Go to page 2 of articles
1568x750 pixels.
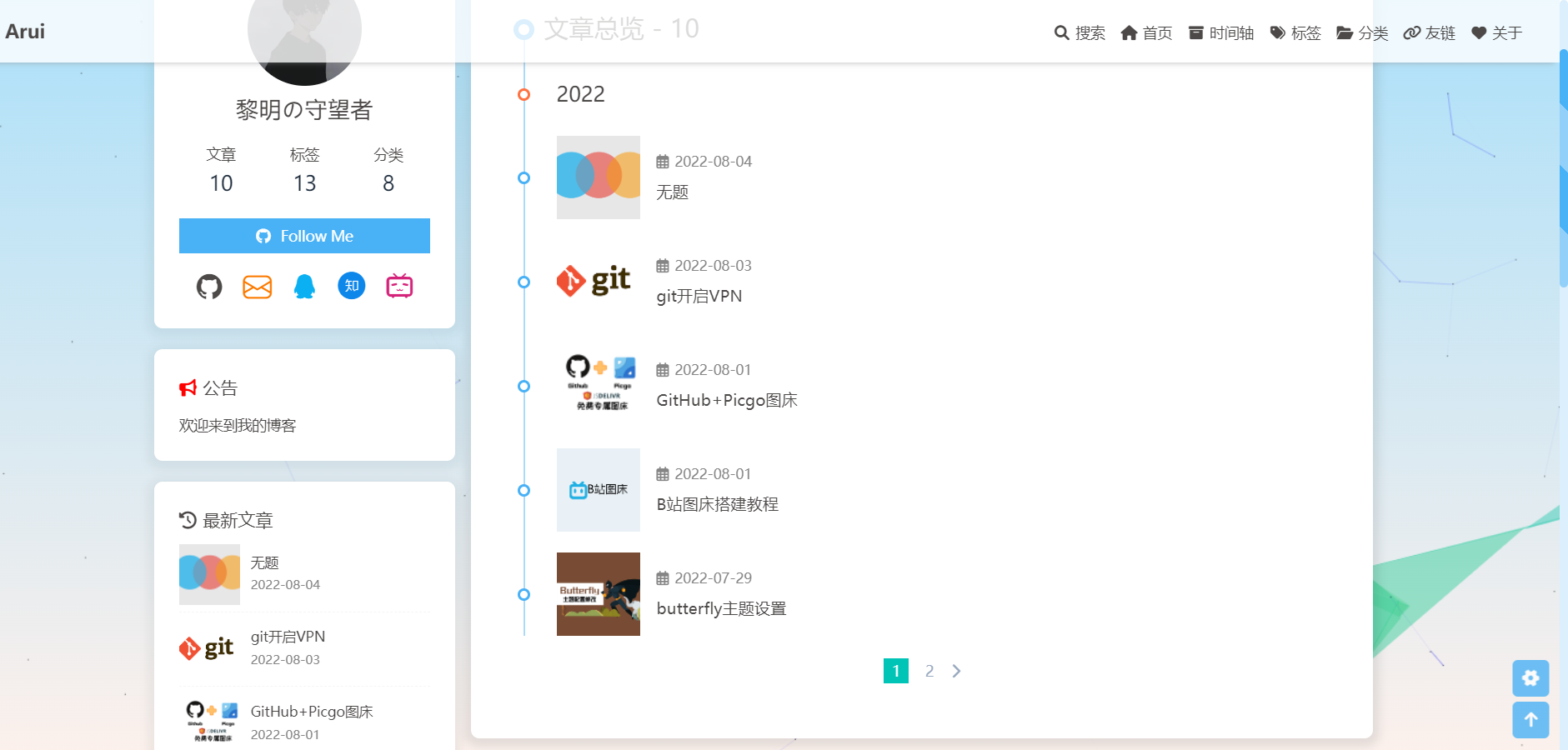tap(929, 671)
